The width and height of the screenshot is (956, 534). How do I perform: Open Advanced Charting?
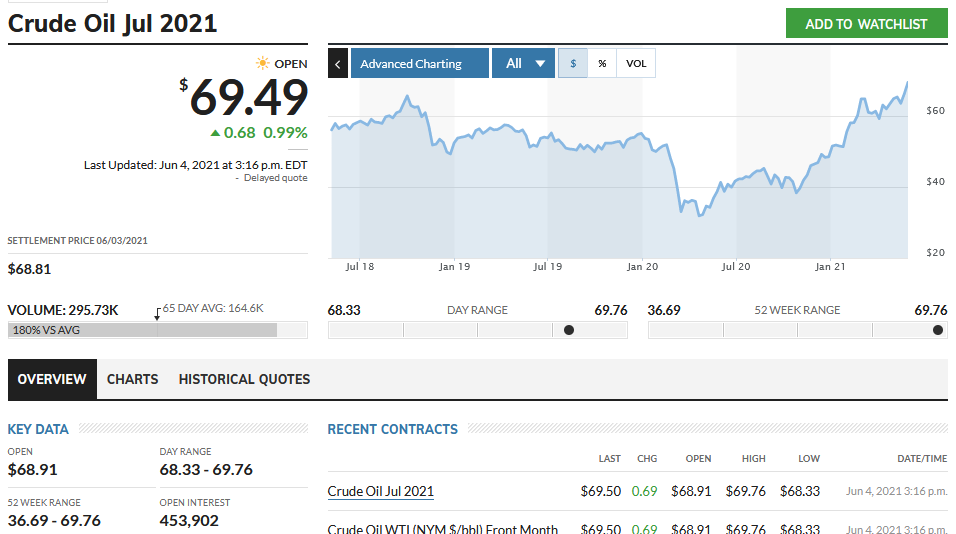pyautogui.click(x=419, y=63)
